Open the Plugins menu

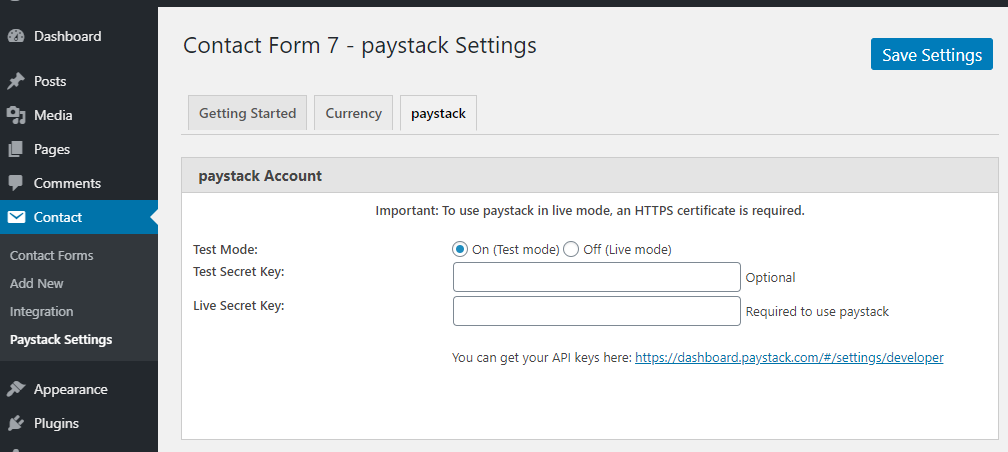tap(78, 424)
